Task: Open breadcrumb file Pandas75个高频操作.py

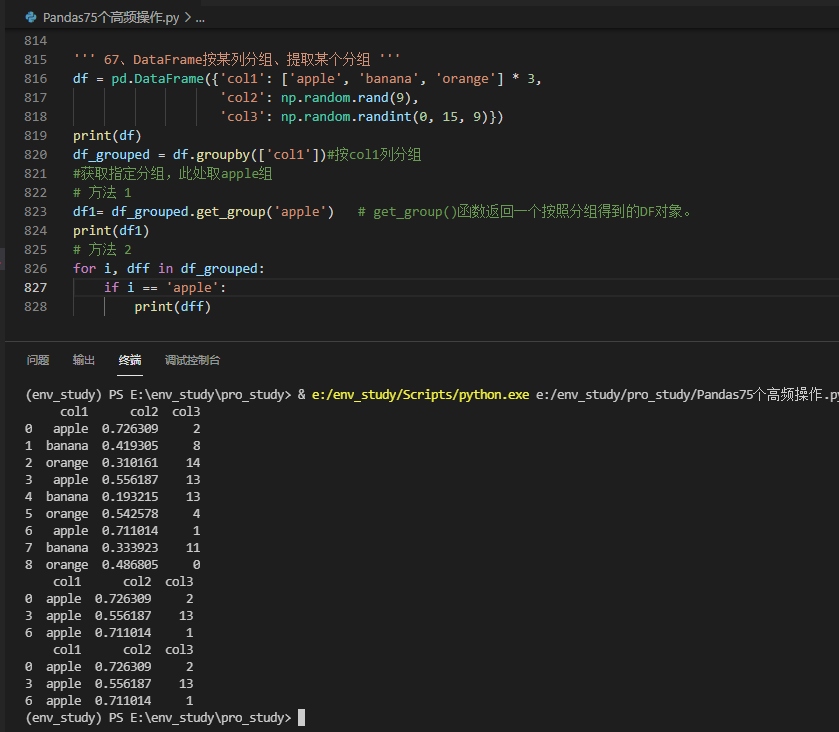Action: pos(111,18)
